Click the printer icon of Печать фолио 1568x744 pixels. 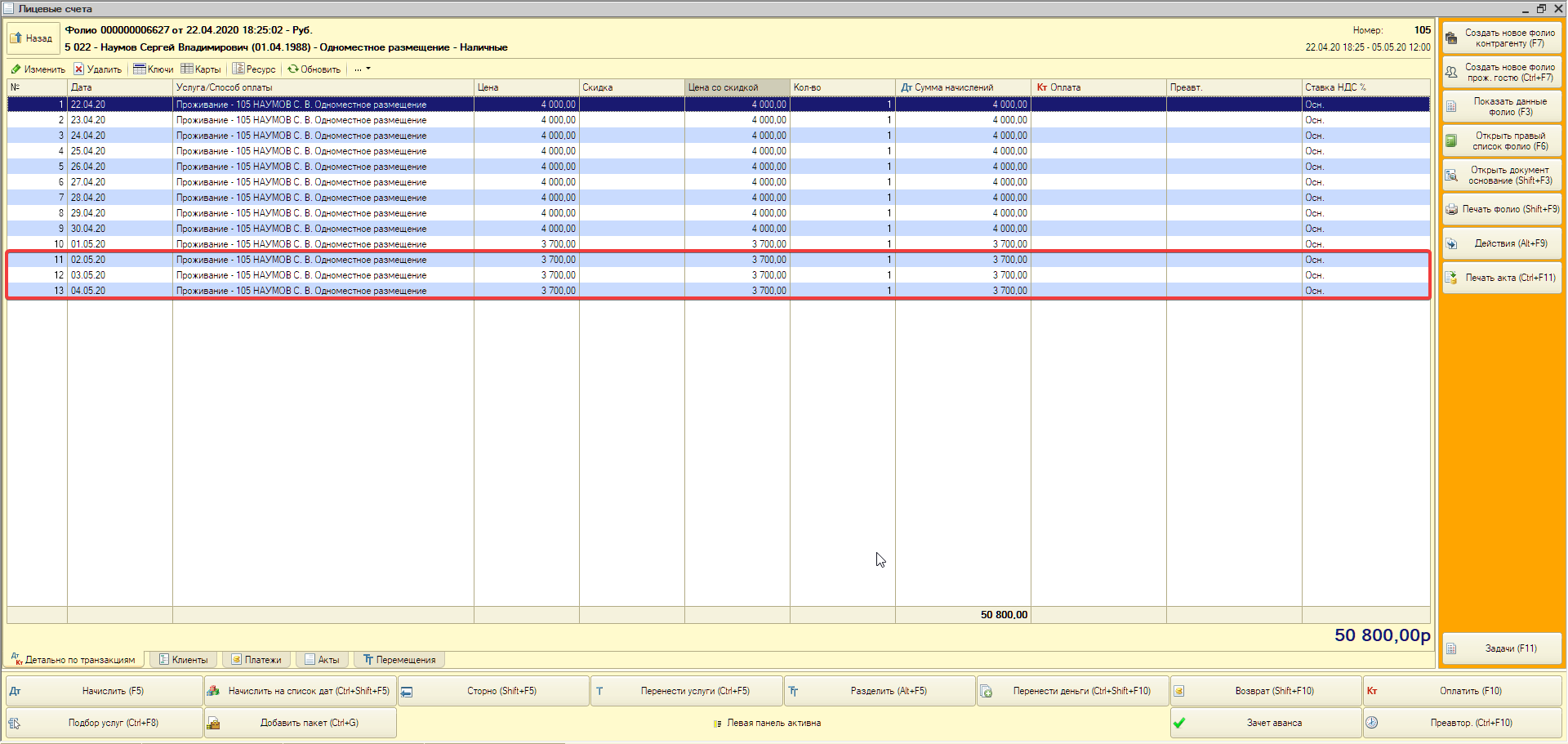point(1451,210)
